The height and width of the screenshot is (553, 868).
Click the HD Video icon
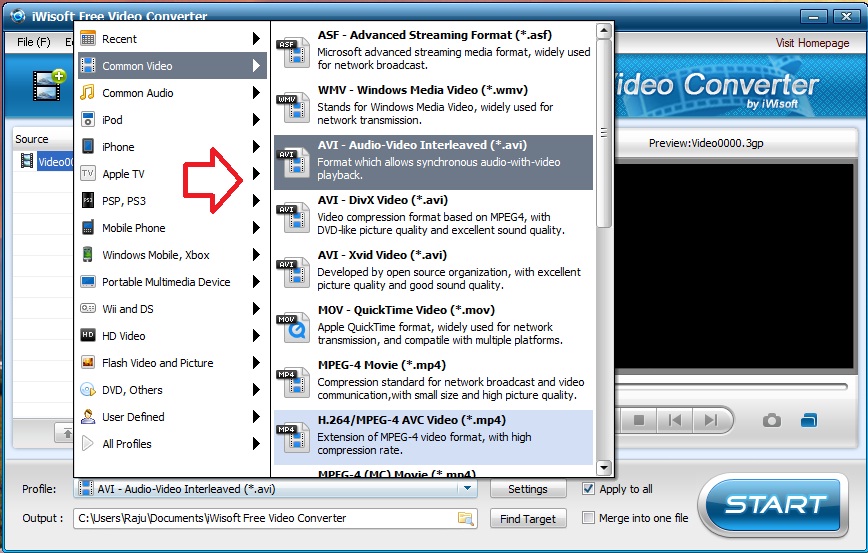pyautogui.click(x=87, y=335)
